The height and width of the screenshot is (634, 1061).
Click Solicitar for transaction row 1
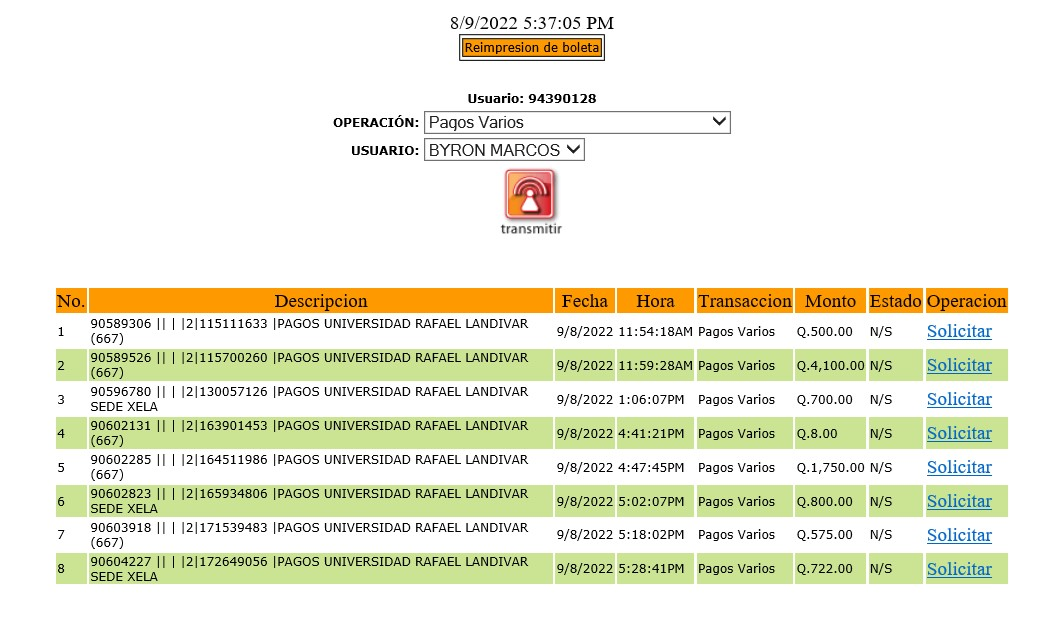coord(959,331)
